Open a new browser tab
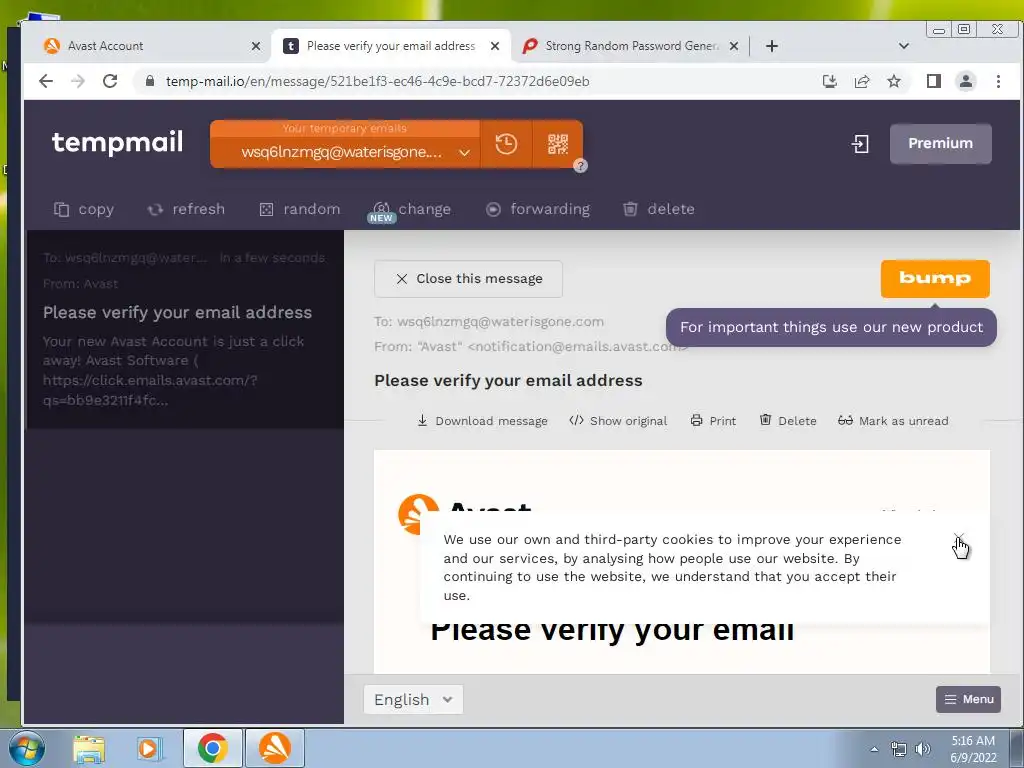 pyautogui.click(x=772, y=46)
